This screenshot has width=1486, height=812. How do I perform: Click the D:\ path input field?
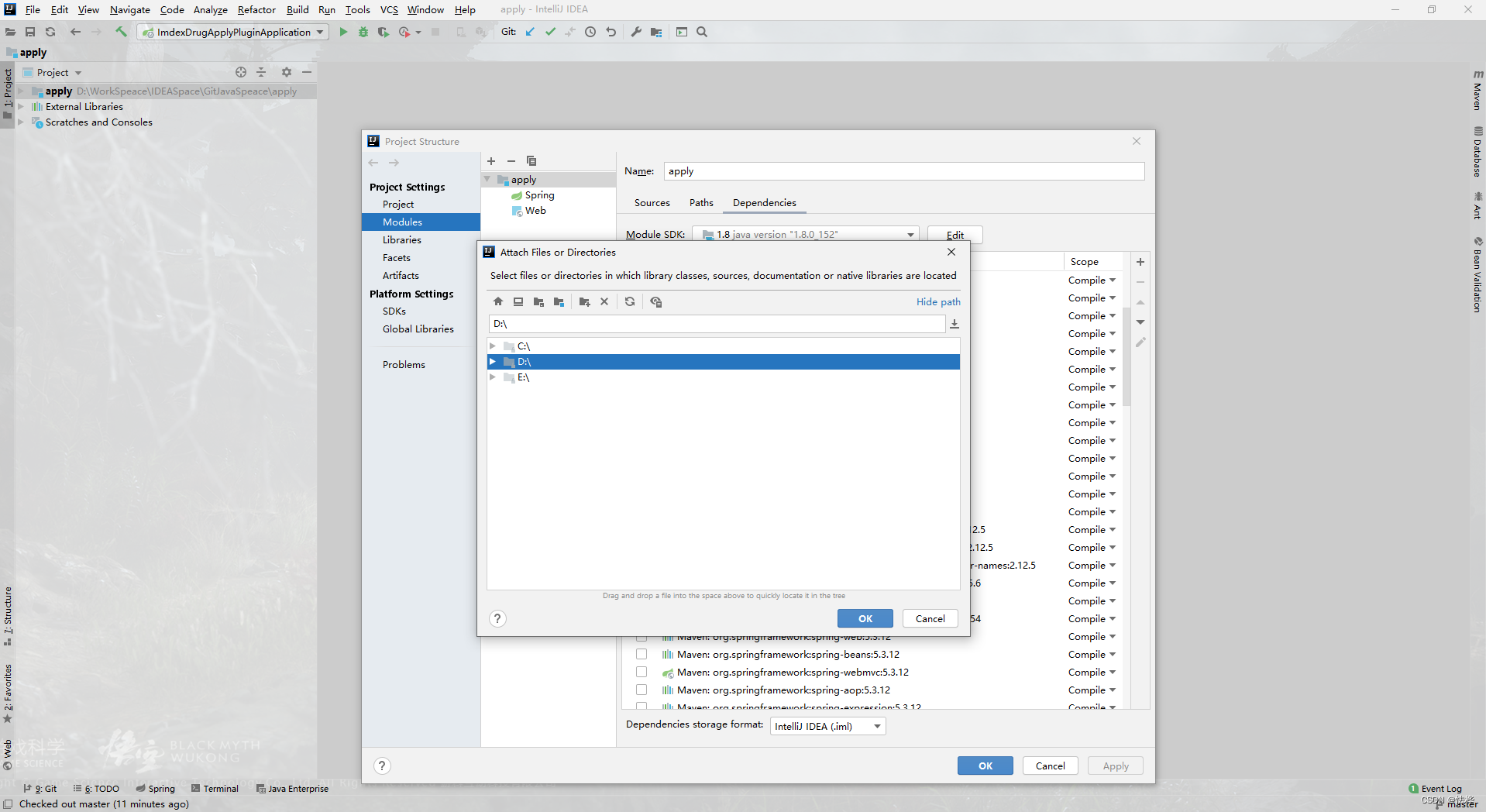click(x=717, y=324)
